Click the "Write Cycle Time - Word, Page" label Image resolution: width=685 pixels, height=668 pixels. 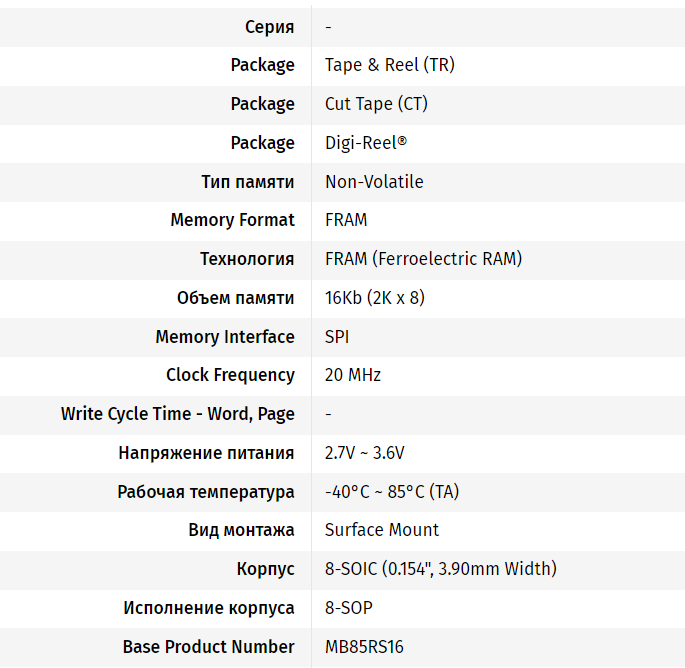click(177, 414)
